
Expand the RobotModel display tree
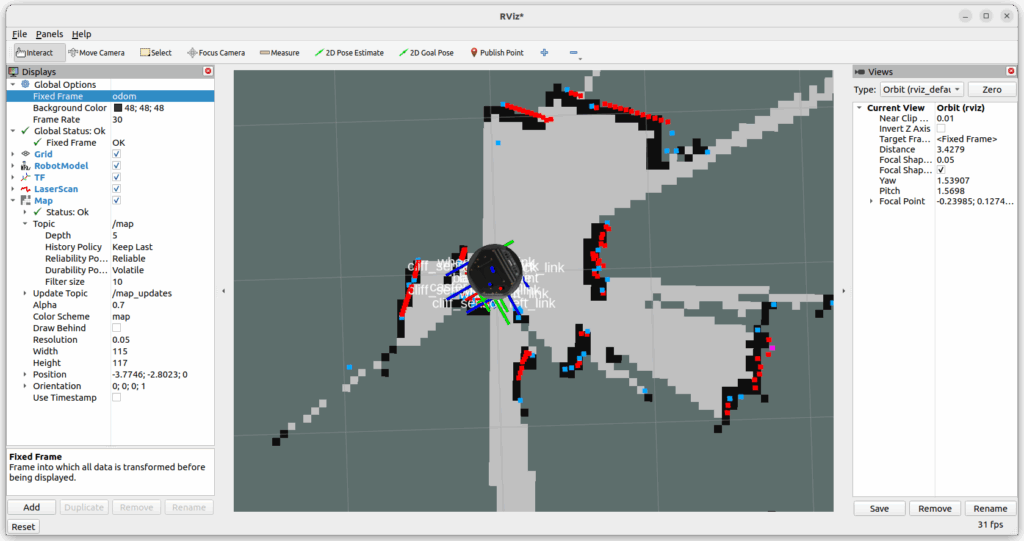tap(12, 166)
